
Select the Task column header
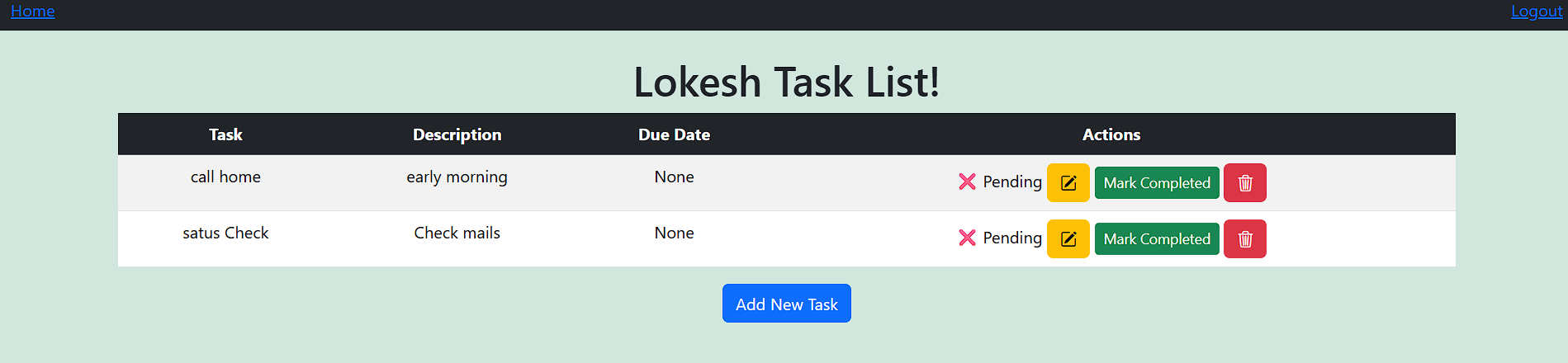click(x=225, y=134)
